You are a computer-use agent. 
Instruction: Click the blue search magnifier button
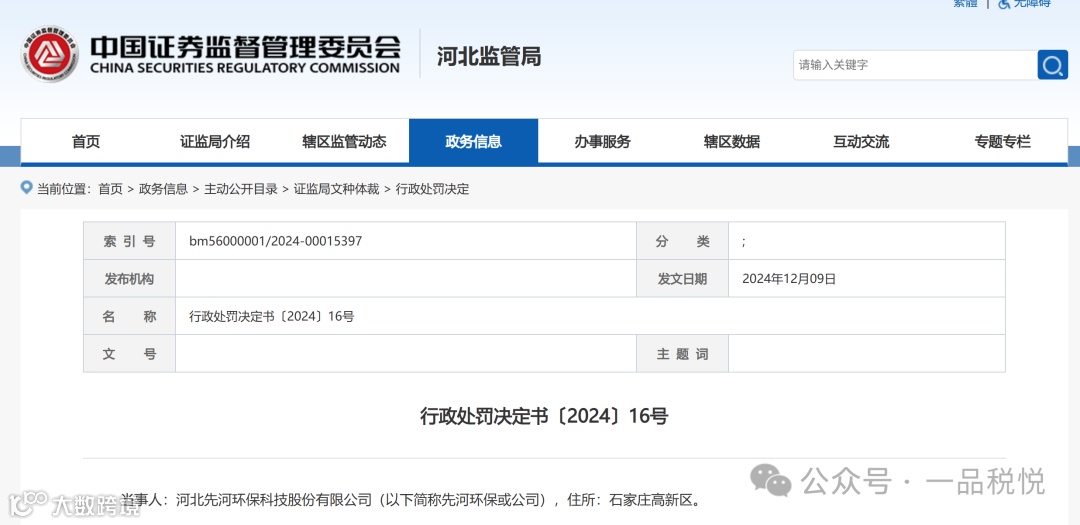tap(1052, 65)
